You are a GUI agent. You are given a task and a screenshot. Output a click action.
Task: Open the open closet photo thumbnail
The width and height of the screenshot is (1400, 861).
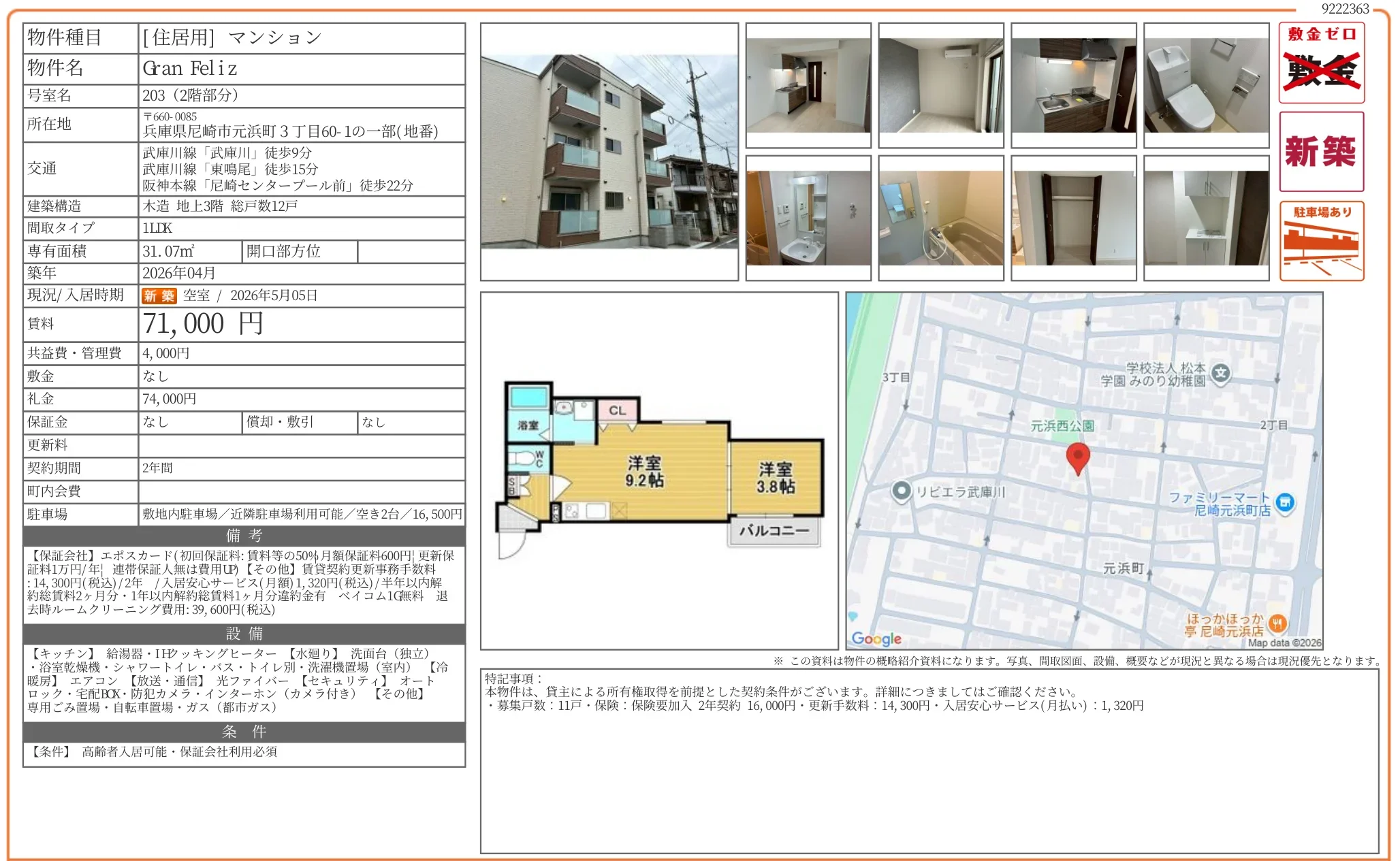1073,218
